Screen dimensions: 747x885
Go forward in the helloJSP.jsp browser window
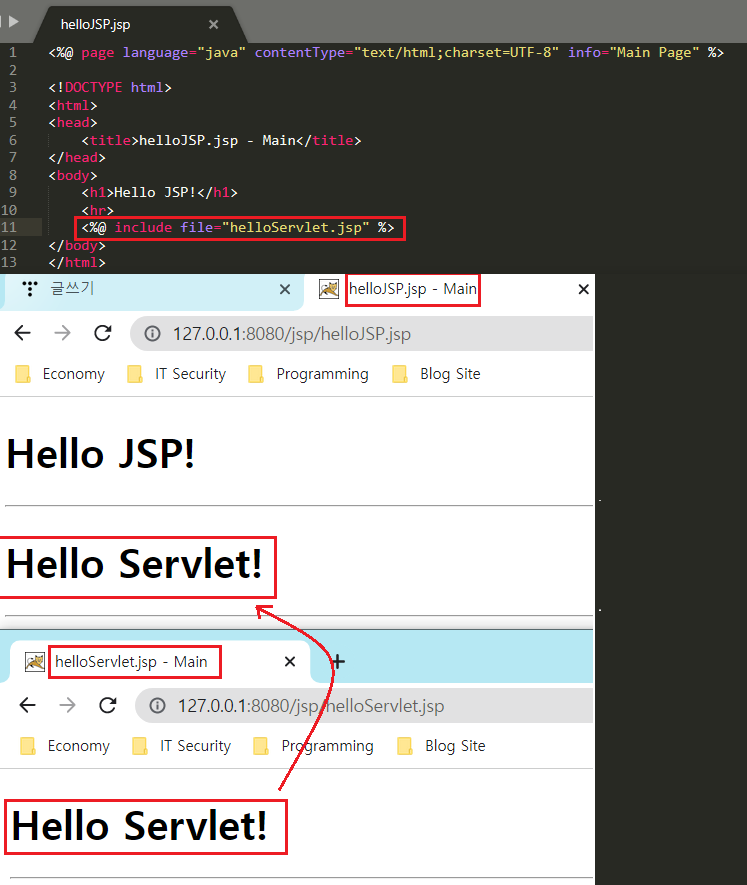pyautogui.click(x=62, y=333)
